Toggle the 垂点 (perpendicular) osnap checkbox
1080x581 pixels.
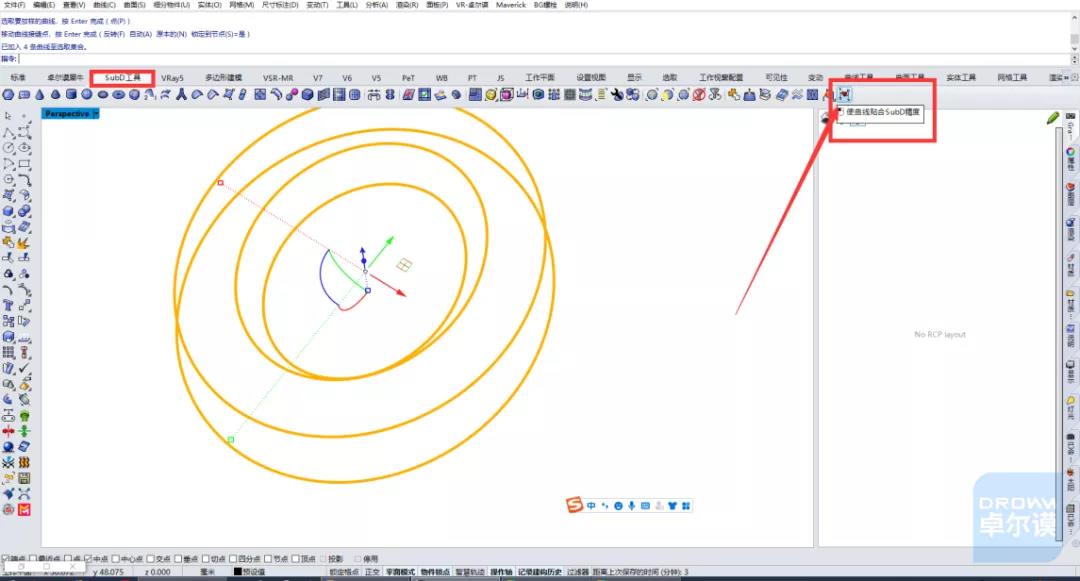click(x=178, y=559)
